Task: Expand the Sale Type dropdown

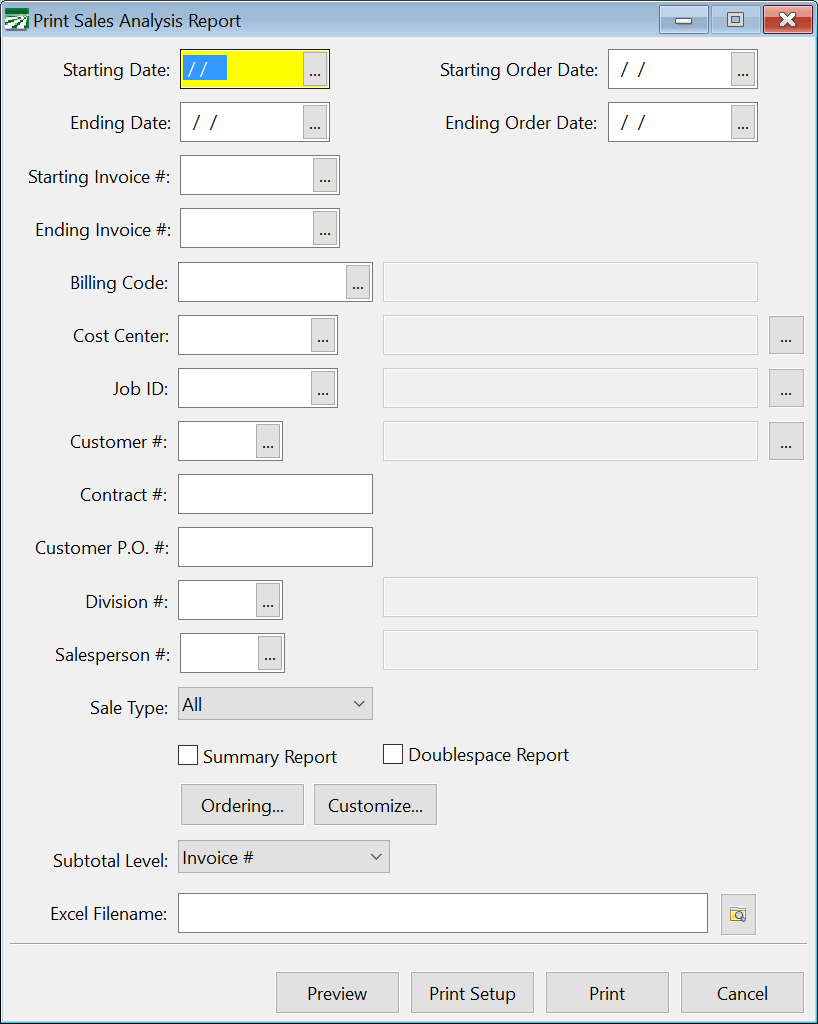Action: pyautogui.click(x=275, y=703)
